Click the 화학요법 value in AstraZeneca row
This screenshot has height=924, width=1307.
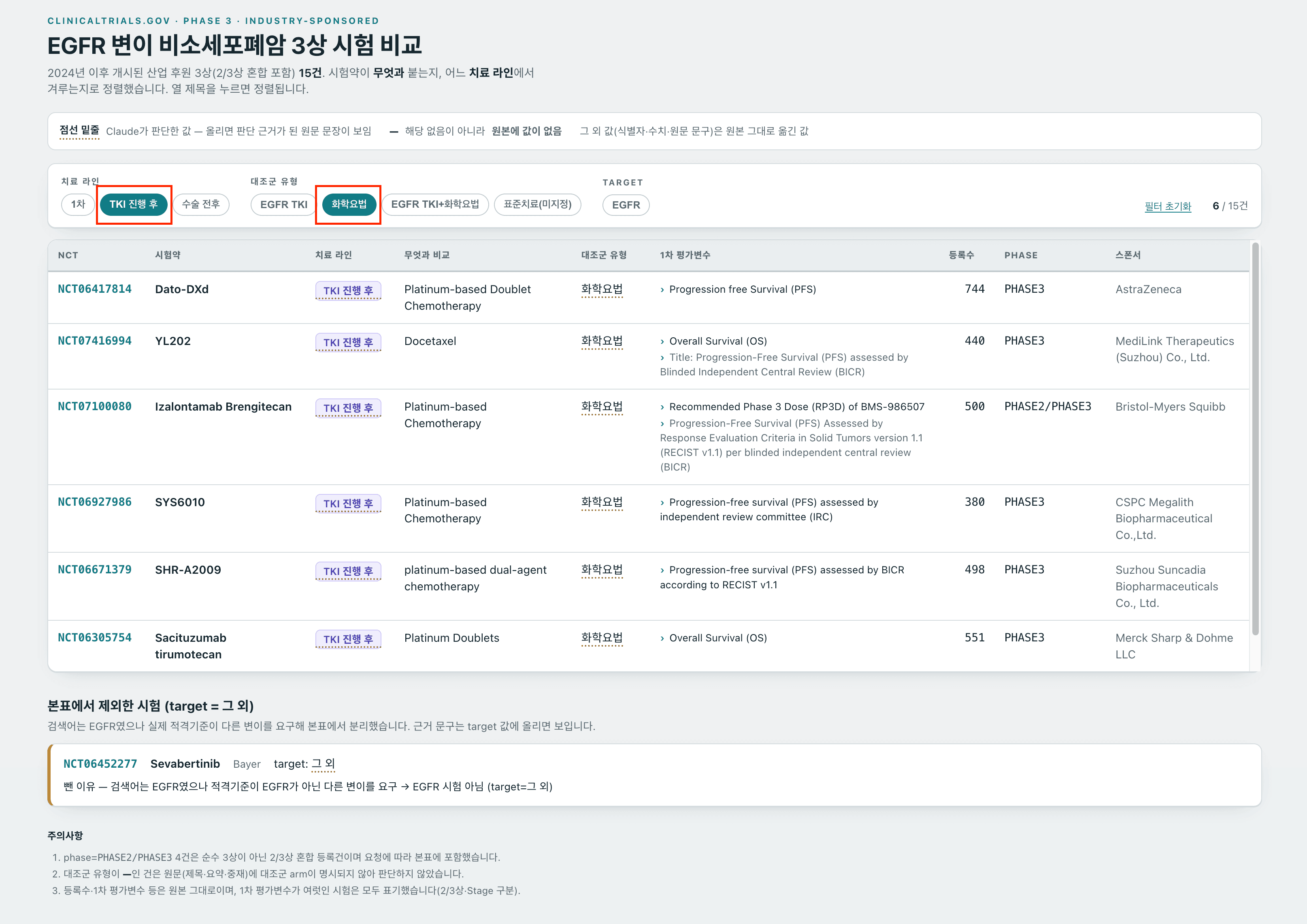(602, 289)
